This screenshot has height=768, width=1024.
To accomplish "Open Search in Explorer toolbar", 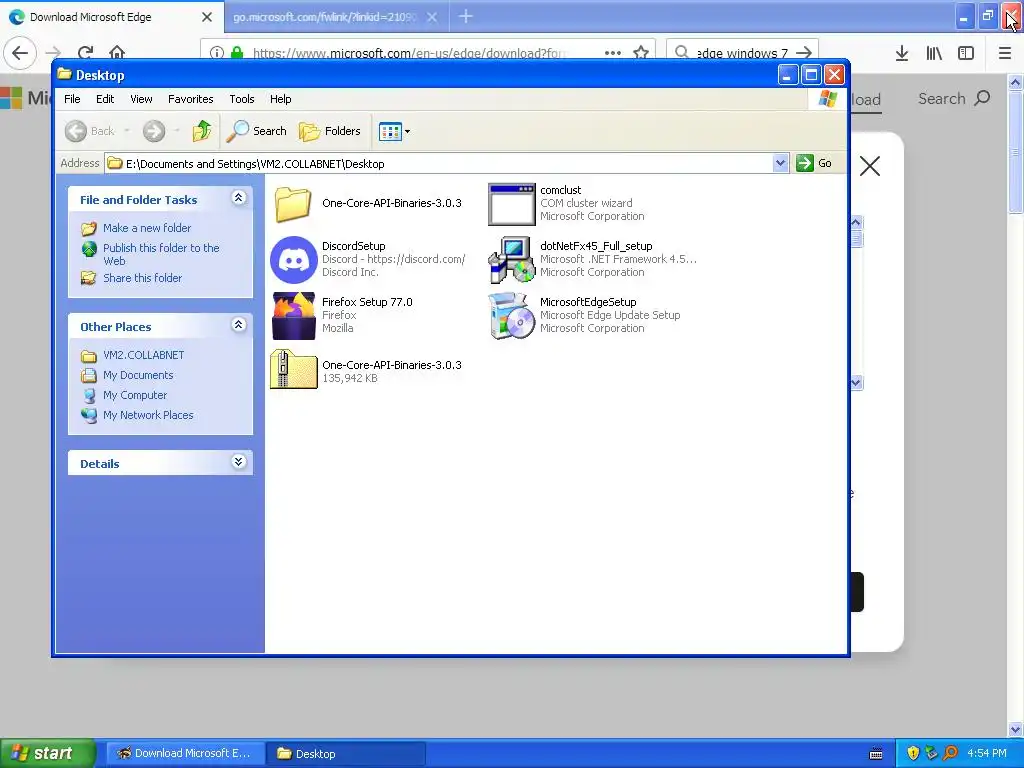I will click(257, 131).
